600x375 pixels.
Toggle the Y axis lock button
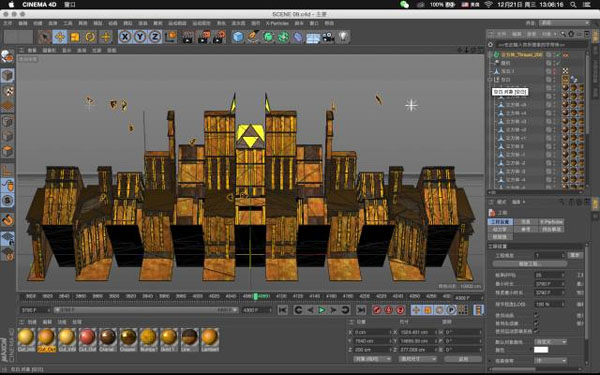[140, 37]
